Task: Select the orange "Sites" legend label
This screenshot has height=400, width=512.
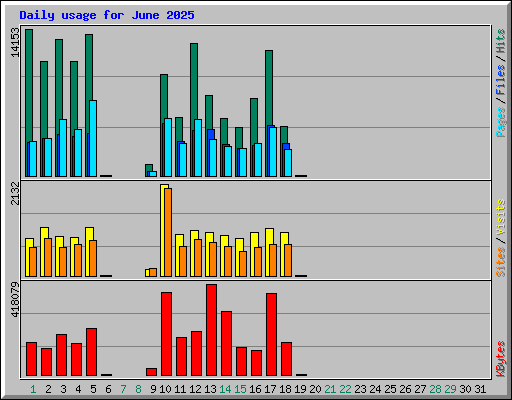Action: coord(501,262)
